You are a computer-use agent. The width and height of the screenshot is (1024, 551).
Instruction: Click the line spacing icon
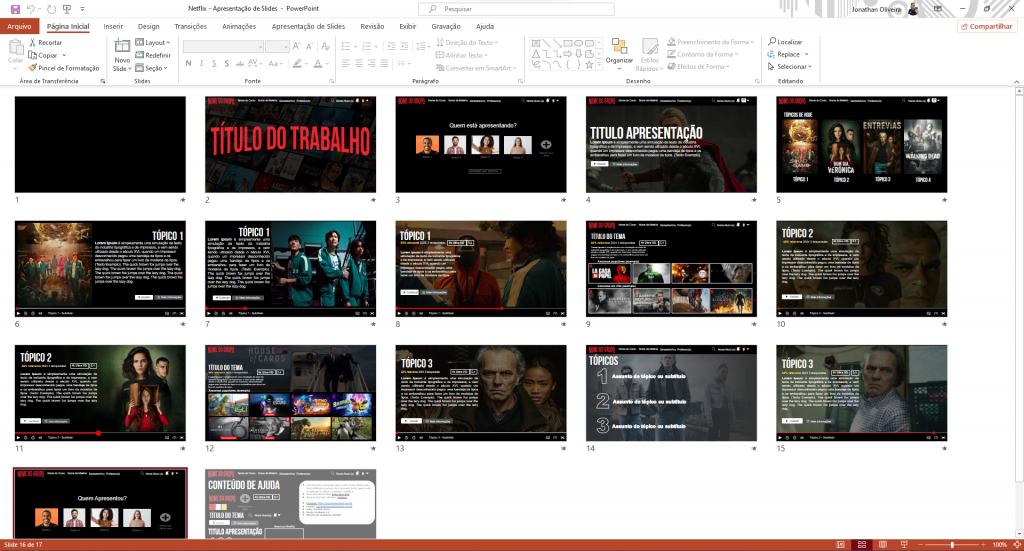tap(423, 46)
